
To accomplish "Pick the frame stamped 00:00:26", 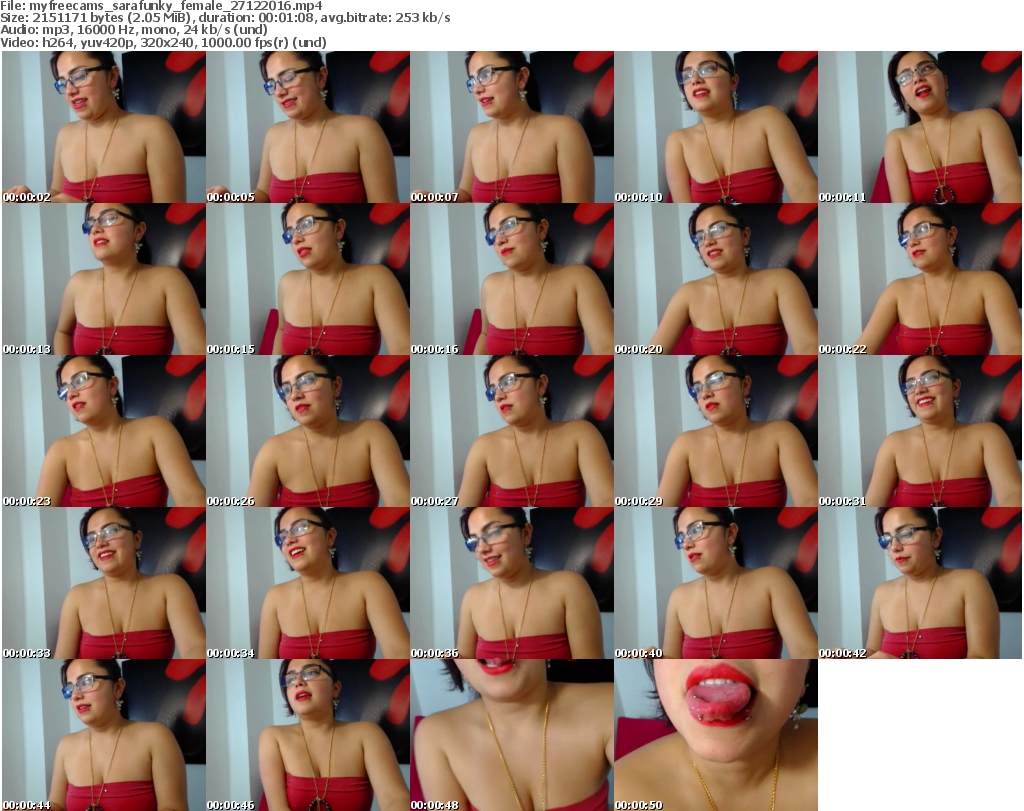I will (308, 432).
